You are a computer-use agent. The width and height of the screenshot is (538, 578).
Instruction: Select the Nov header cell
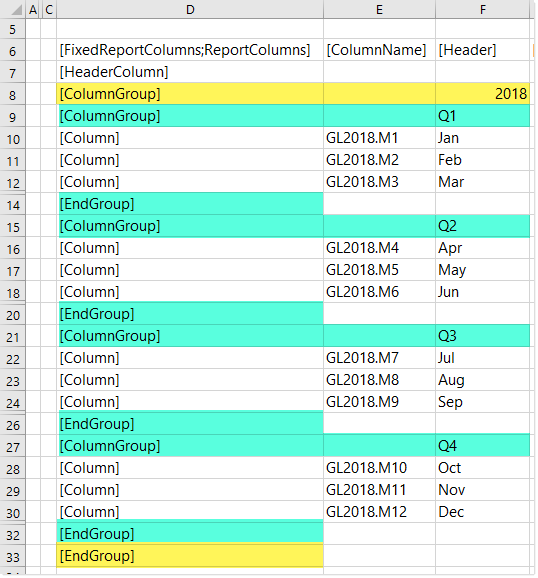482,490
